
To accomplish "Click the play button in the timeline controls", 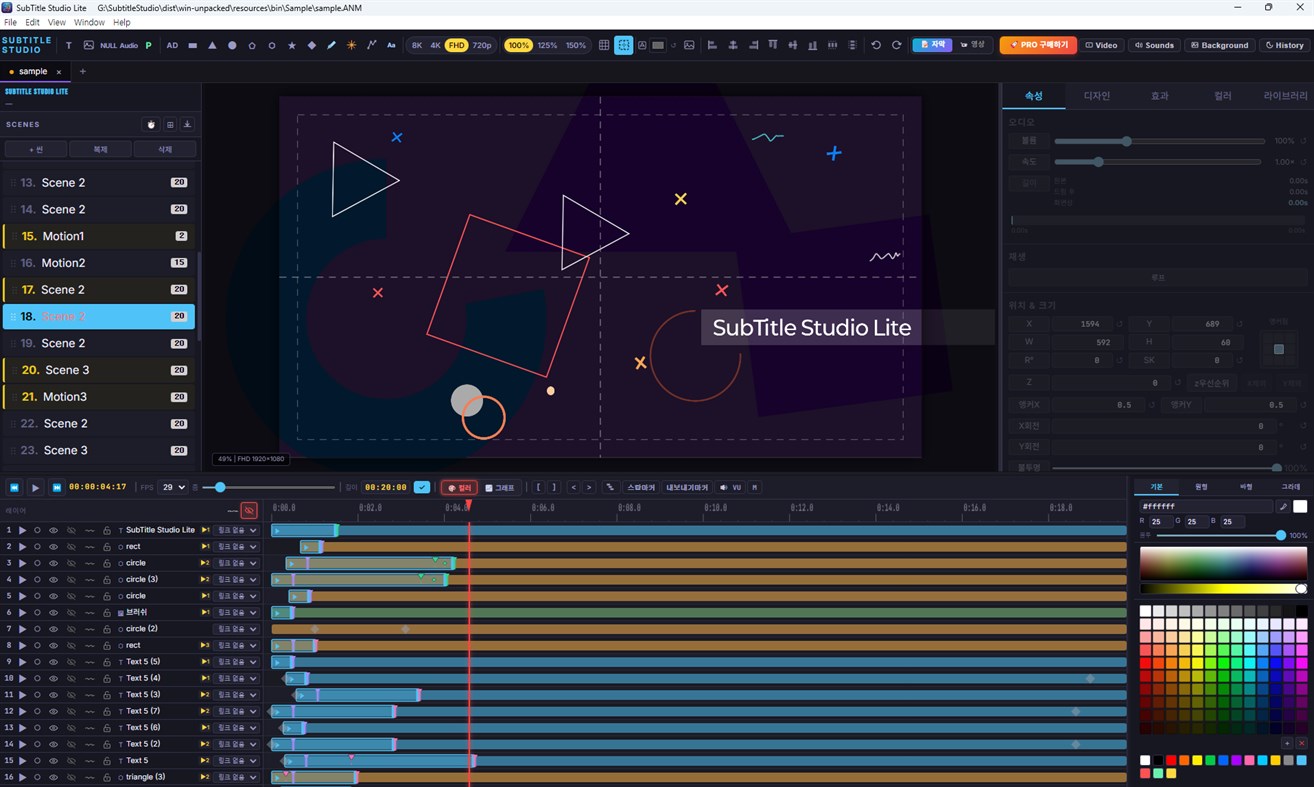I will coord(35,487).
